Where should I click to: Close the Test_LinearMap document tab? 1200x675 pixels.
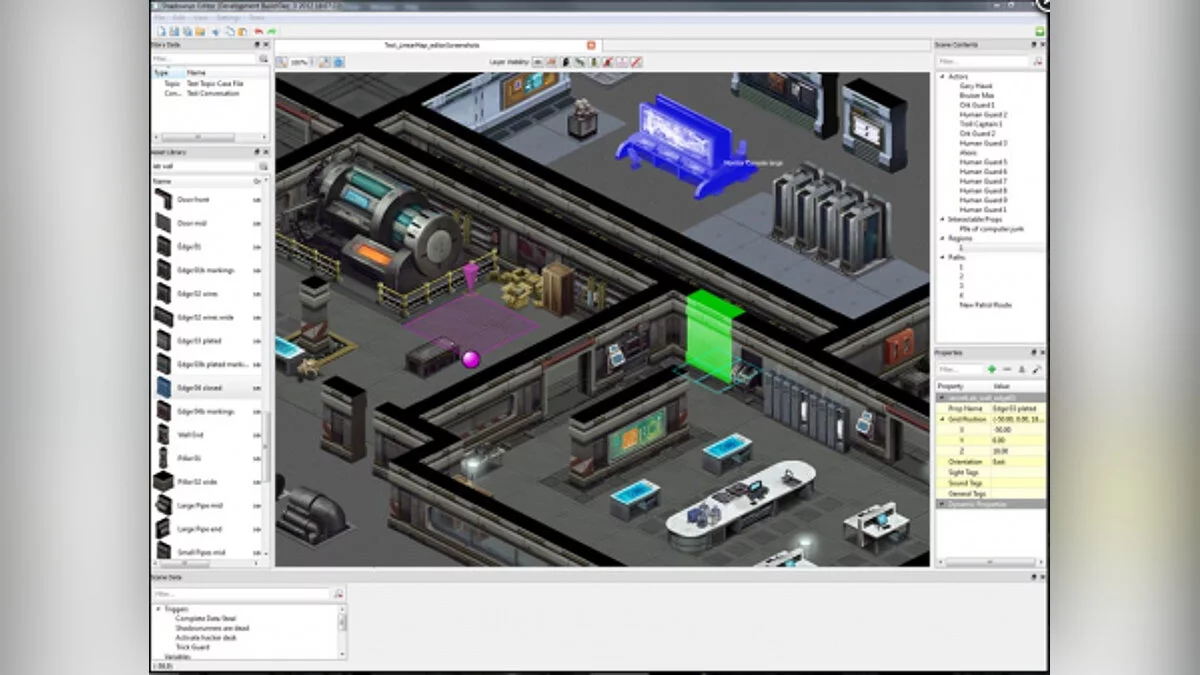point(591,45)
